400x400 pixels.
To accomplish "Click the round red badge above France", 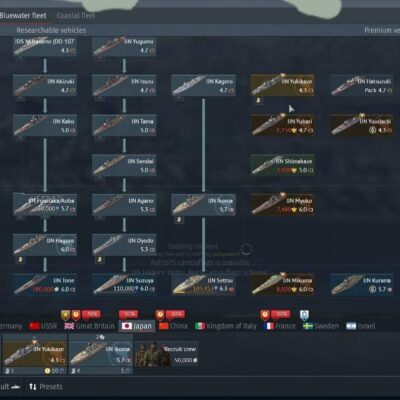I will pyautogui.click(x=265, y=315).
